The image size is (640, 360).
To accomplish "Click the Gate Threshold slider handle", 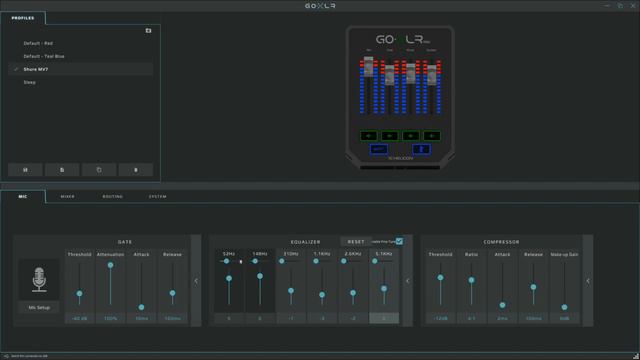I will [x=80, y=293].
